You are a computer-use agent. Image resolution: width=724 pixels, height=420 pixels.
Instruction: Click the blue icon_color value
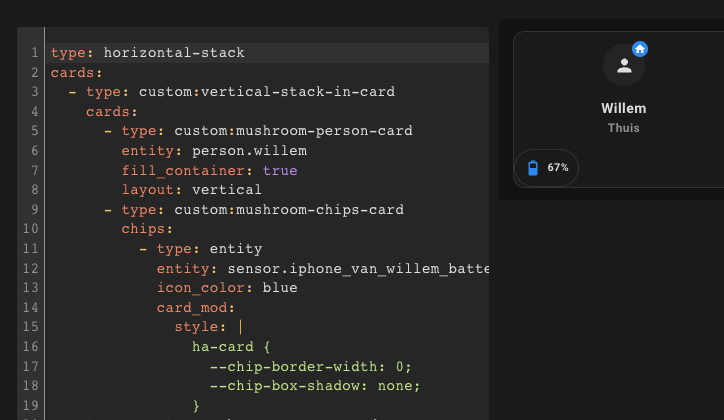(280, 287)
